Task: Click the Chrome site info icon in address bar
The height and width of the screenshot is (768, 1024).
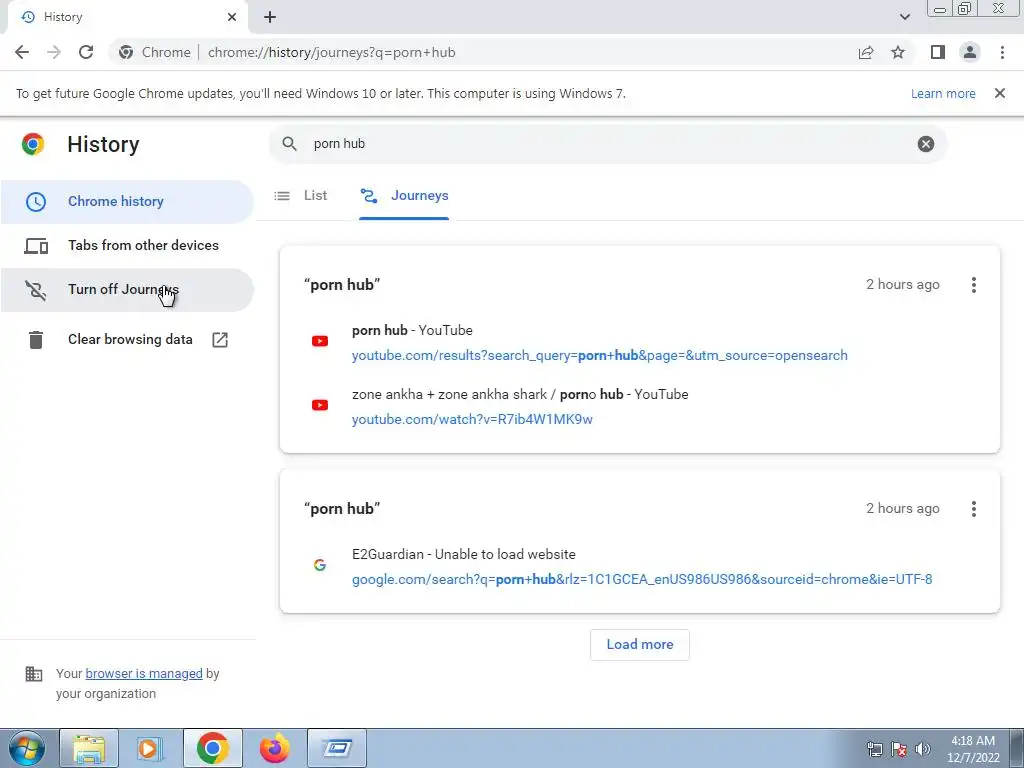Action: pos(126,52)
